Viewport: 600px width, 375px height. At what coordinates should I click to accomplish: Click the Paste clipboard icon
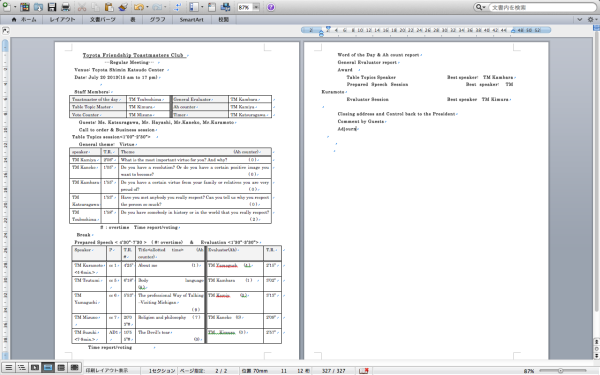pos(109,7)
